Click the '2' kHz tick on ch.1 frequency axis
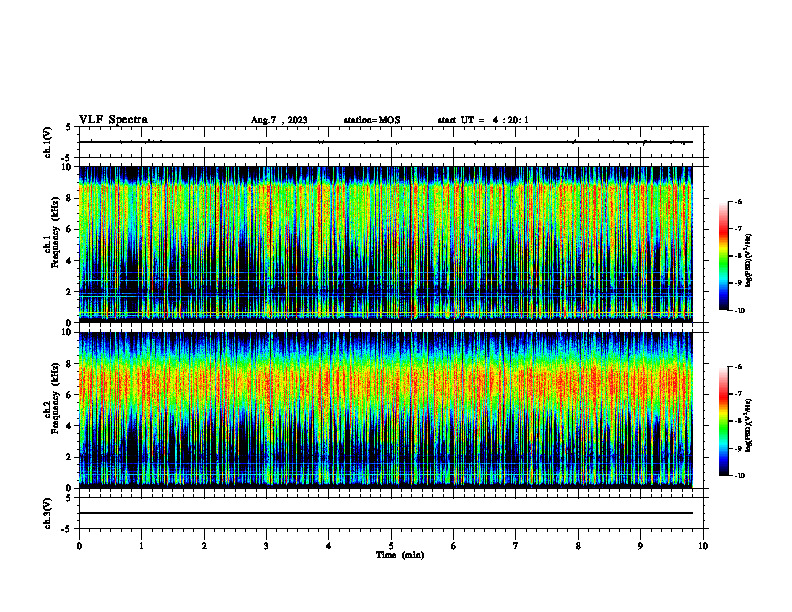 70,292
